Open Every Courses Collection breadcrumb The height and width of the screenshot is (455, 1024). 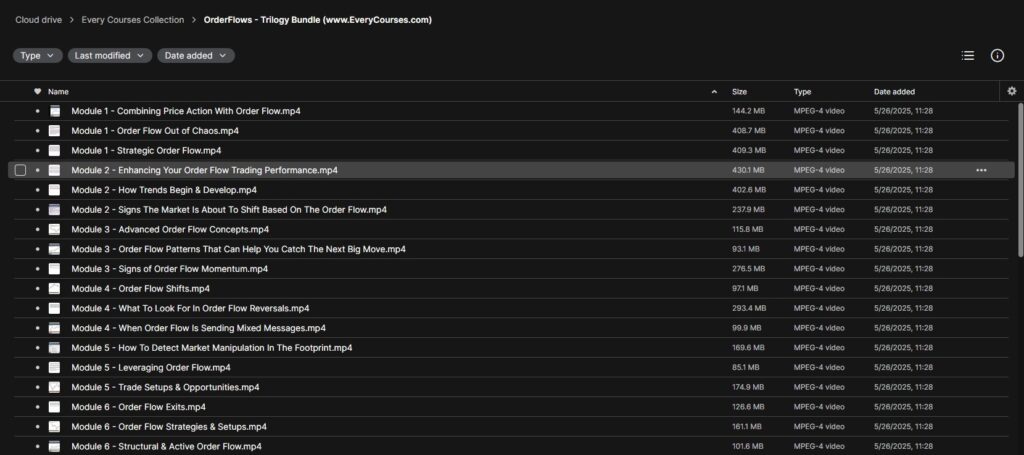click(133, 20)
